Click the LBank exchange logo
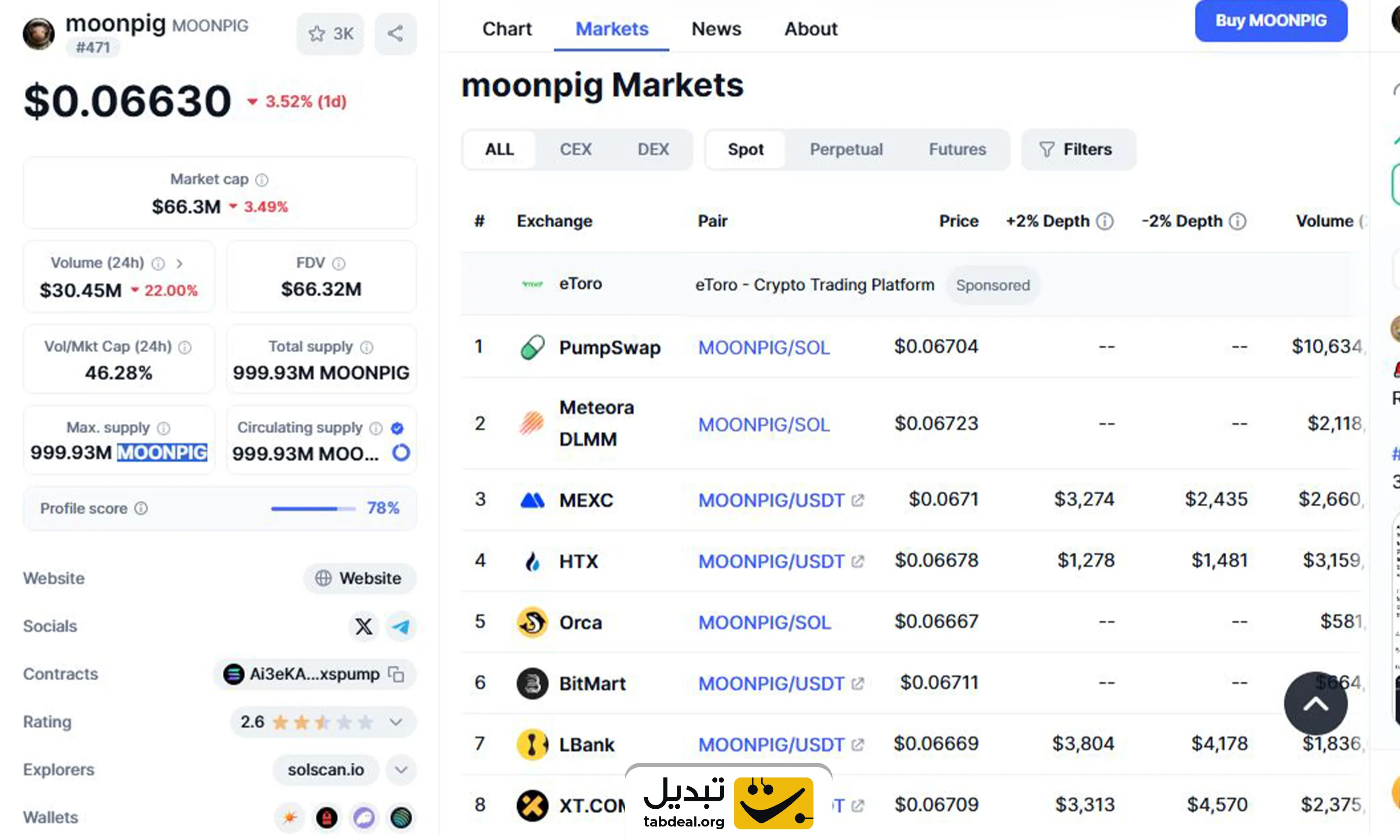This screenshot has width=1400, height=840. [532, 745]
